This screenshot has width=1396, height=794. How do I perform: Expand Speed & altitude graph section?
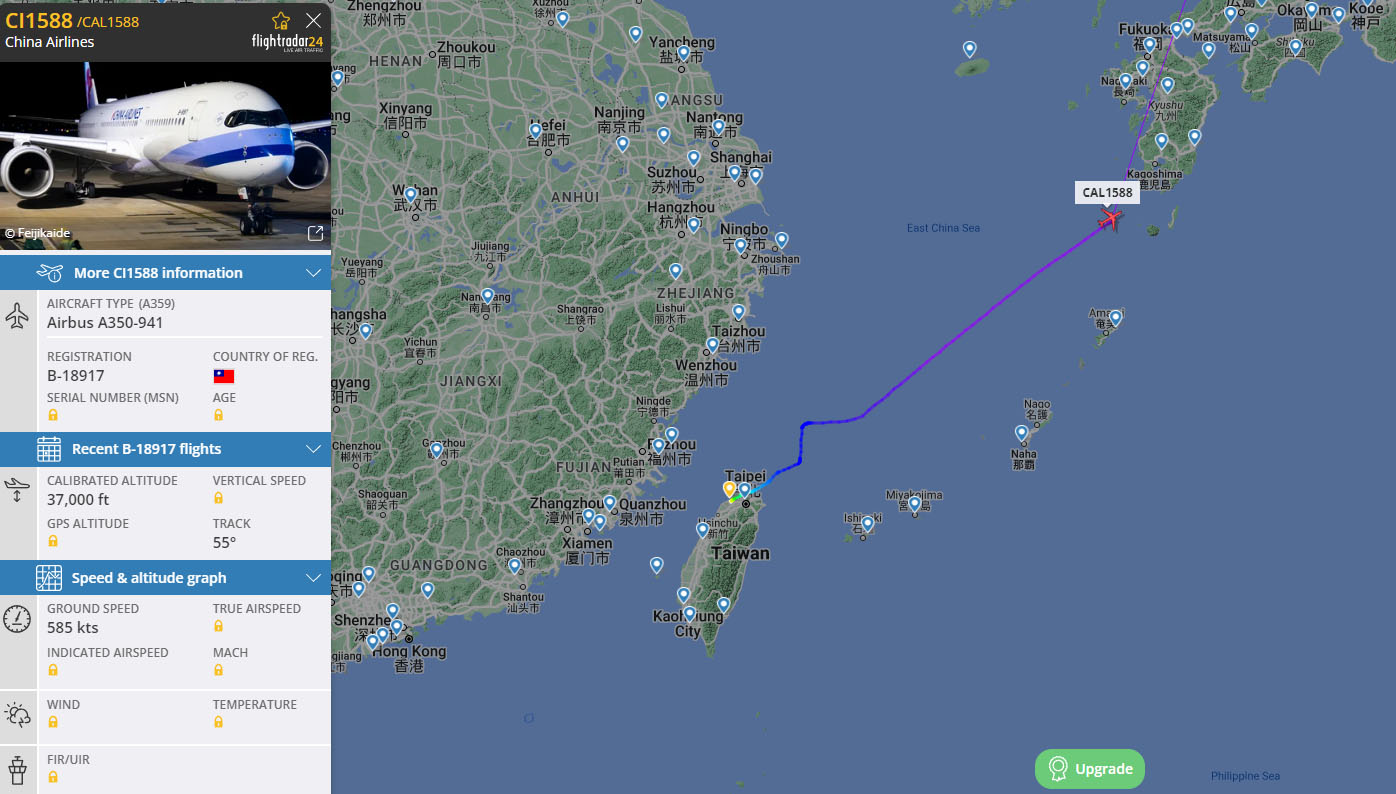[x=165, y=578]
